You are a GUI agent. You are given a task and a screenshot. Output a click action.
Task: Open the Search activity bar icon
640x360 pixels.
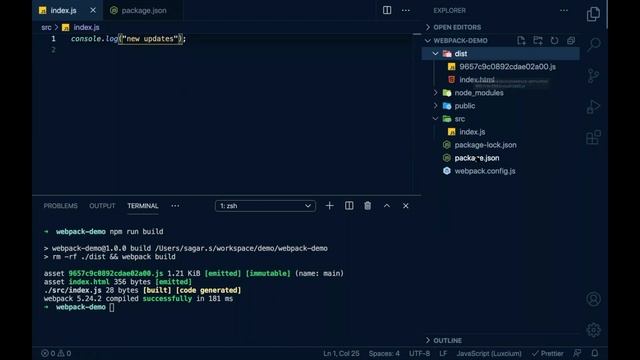click(594, 44)
